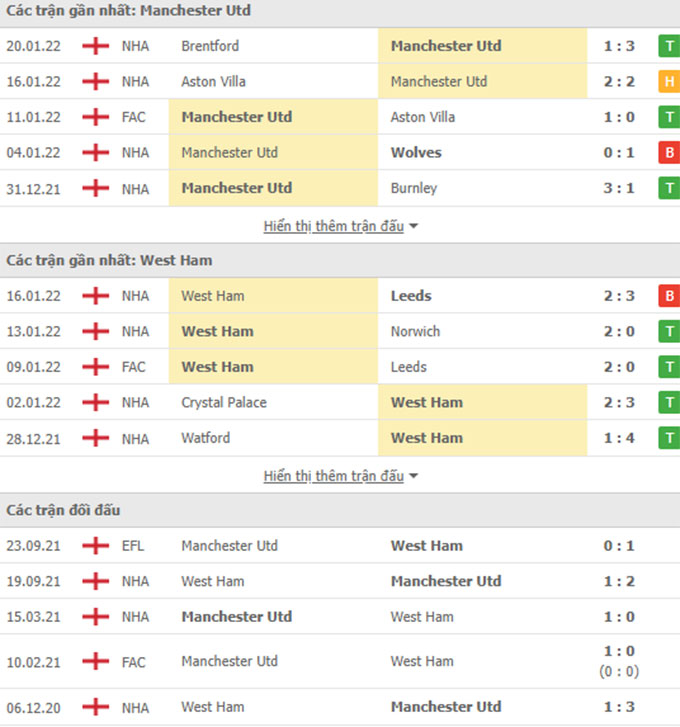This screenshot has height=727, width=680.
Task: Click the England flag beside the 06.12.20 match
Action: click(x=96, y=707)
